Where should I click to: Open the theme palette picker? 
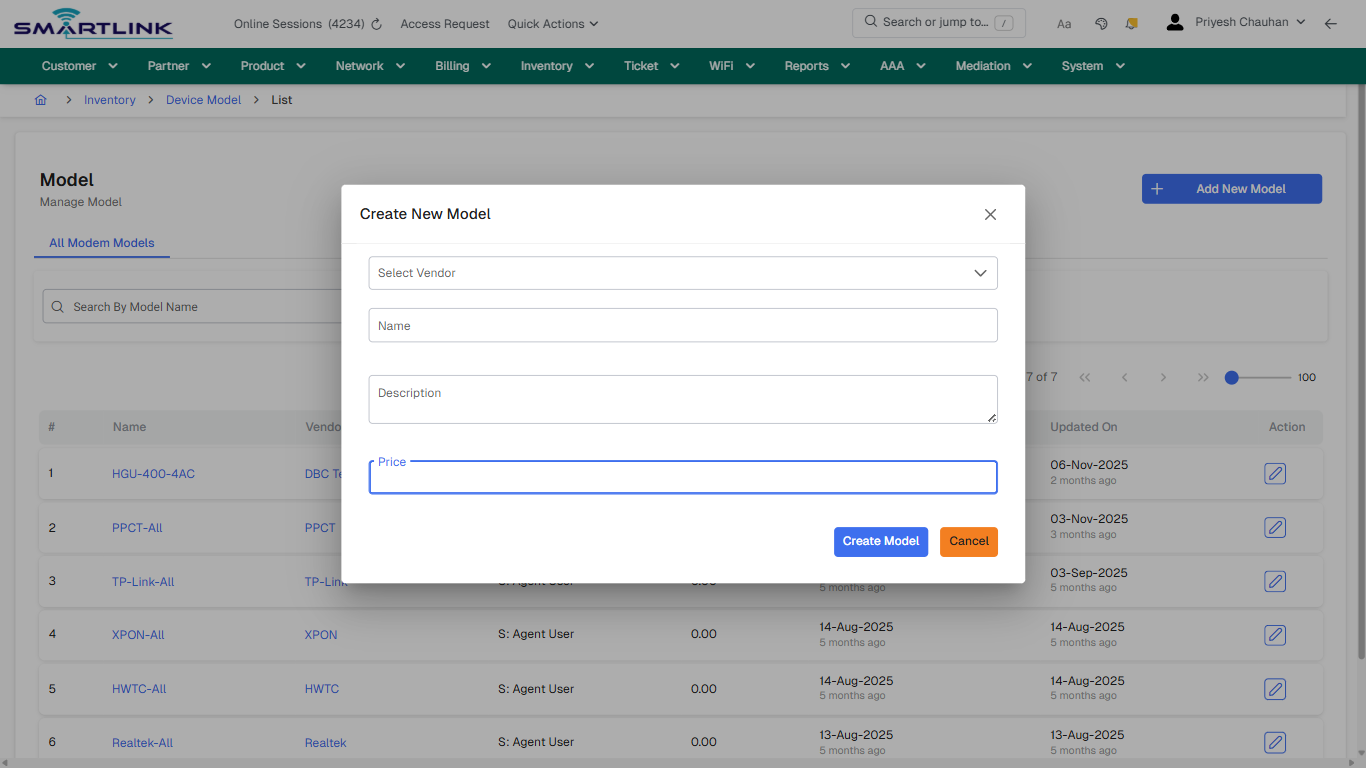click(x=1101, y=22)
